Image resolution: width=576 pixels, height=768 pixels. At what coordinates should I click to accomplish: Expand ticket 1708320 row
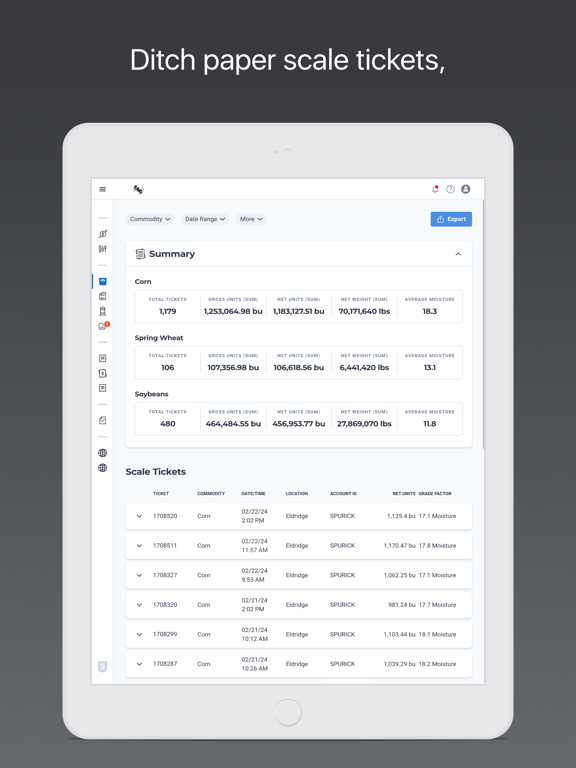click(x=140, y=605)
